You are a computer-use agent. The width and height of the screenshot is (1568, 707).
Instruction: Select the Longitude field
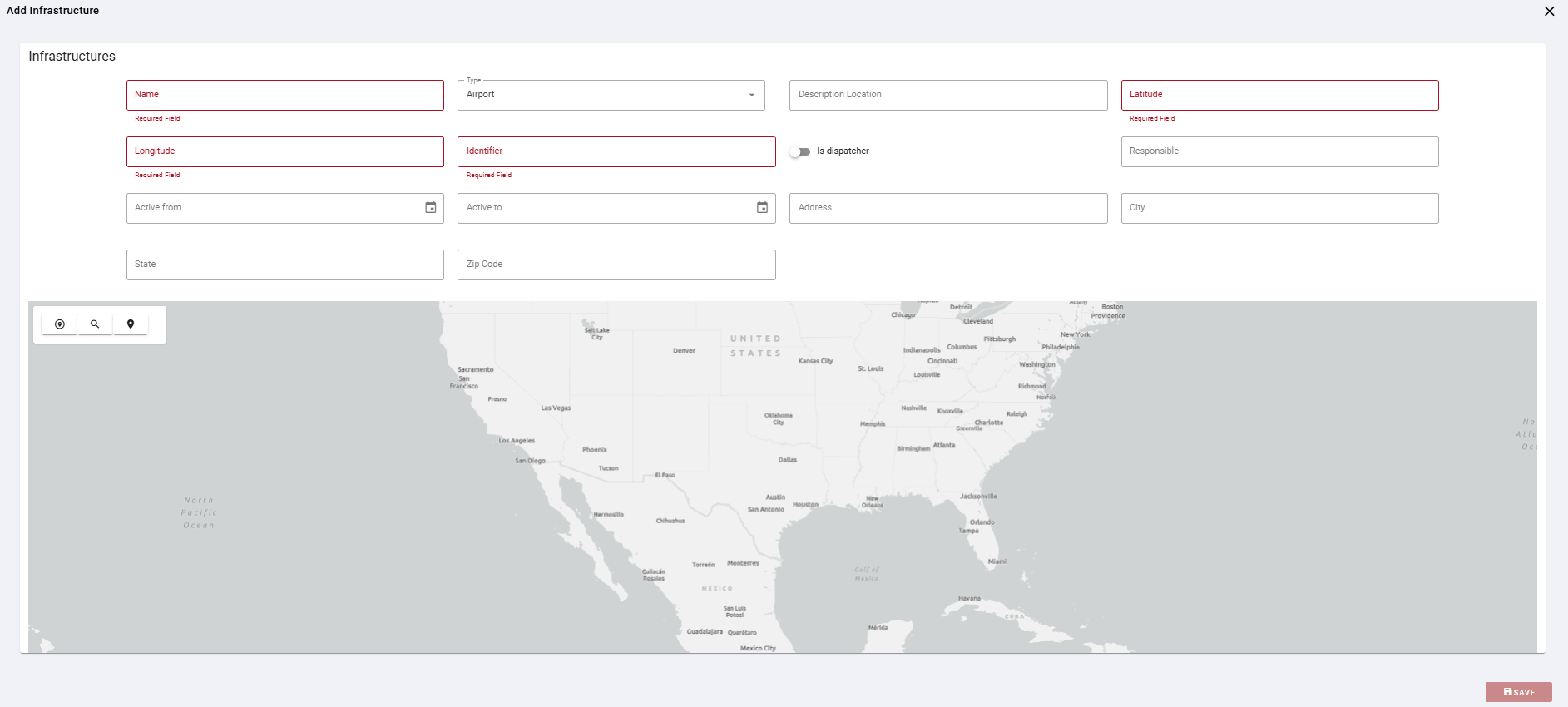point(285,151)
